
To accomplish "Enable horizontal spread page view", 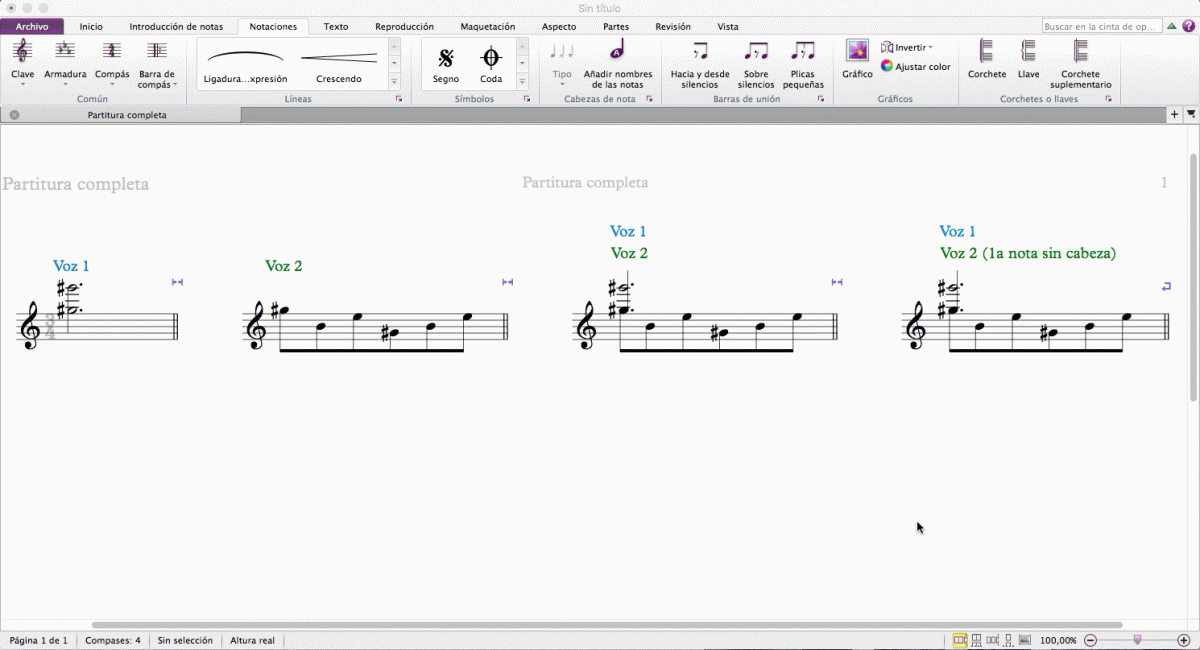I will [960, 640].
